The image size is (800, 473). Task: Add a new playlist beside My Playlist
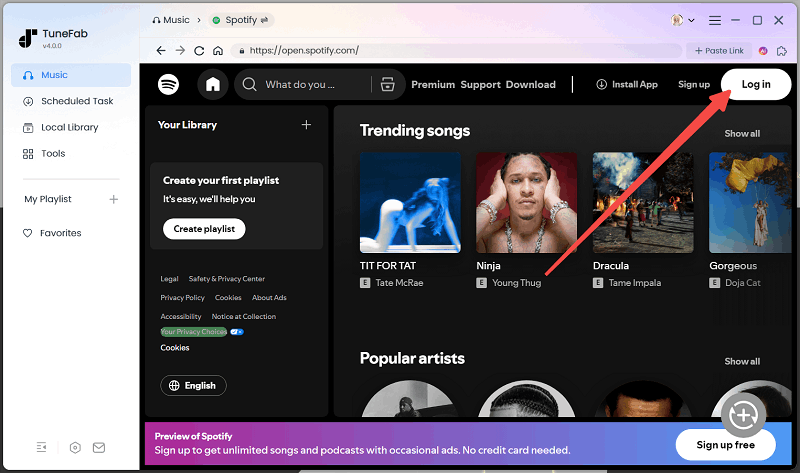click(x=113, y=199)
